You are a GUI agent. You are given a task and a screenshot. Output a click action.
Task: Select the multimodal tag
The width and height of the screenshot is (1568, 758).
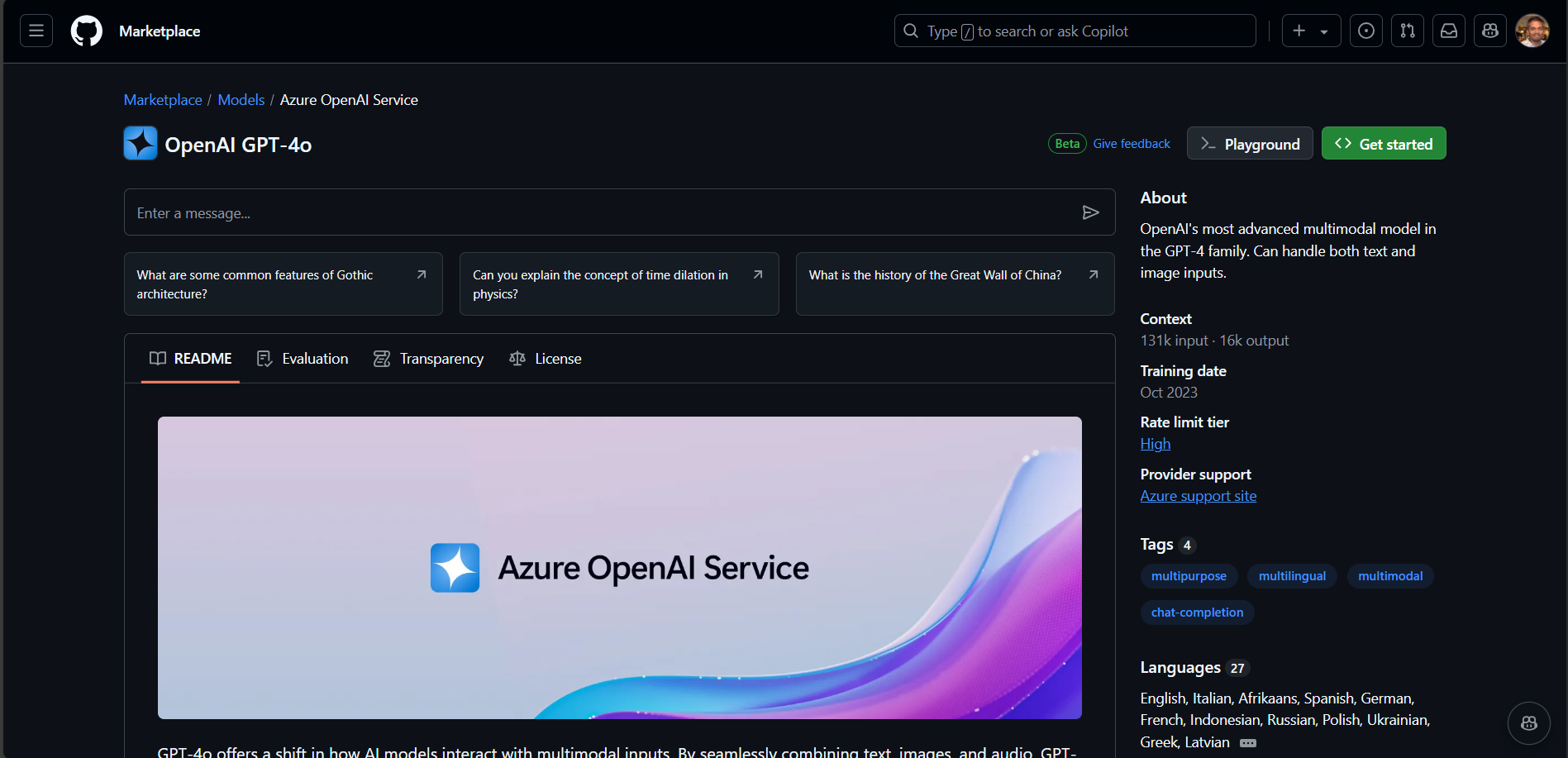pyautogui.click(x=1390, y=576)
